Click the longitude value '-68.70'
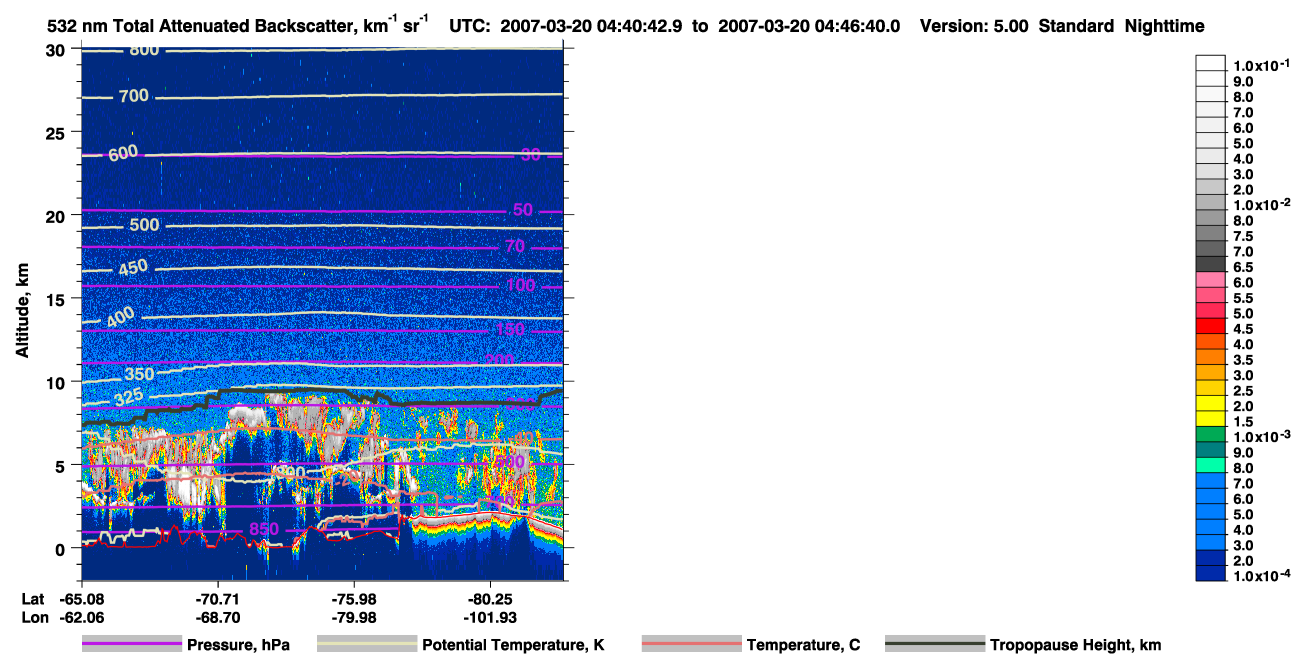This screenshot has width=1300, height=667. tap(218, 618)
